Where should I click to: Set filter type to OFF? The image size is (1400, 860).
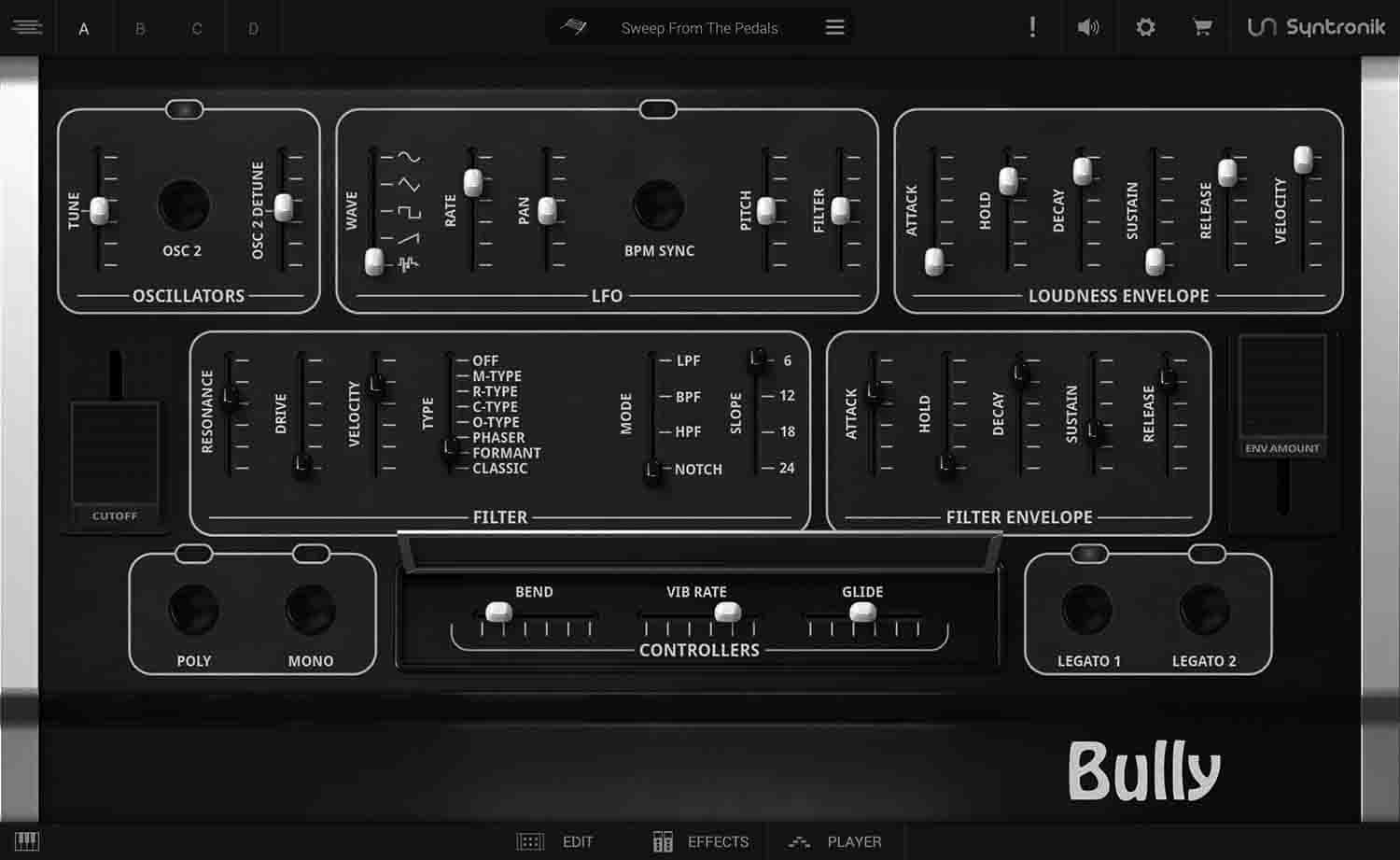(x=484, y=360)
